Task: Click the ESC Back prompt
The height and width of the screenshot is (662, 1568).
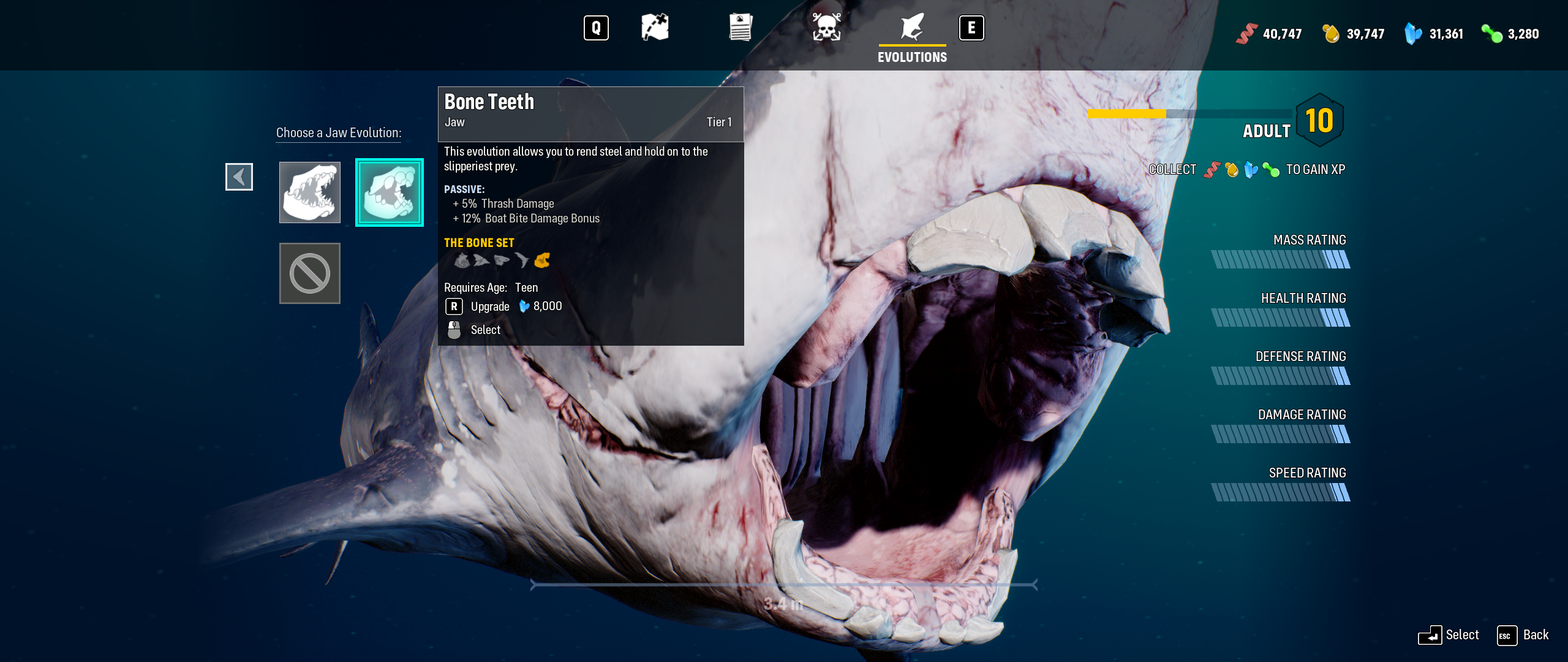Action: click(x=1523, y=635)
